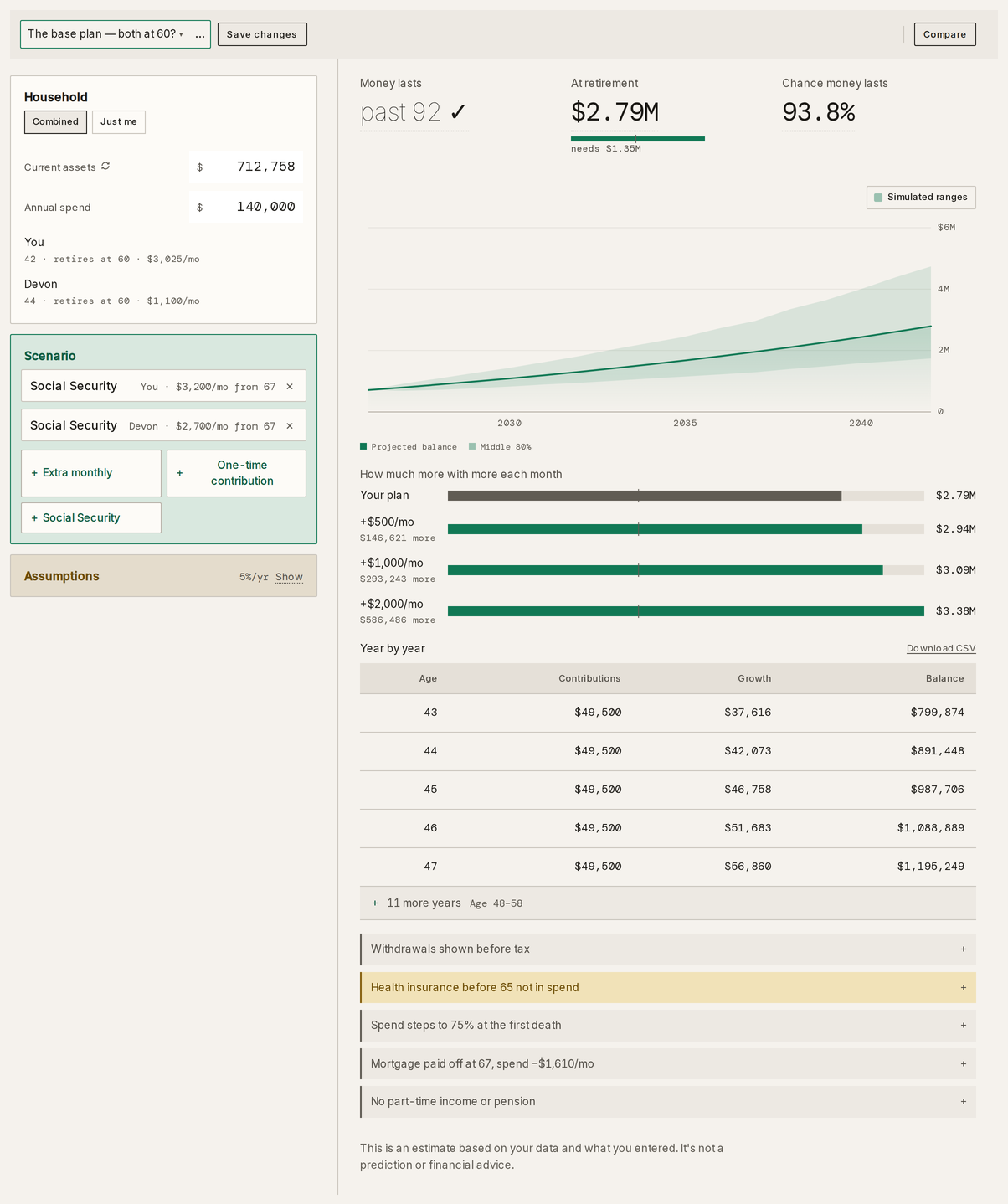Remove the Social Security entry for You

290,387
